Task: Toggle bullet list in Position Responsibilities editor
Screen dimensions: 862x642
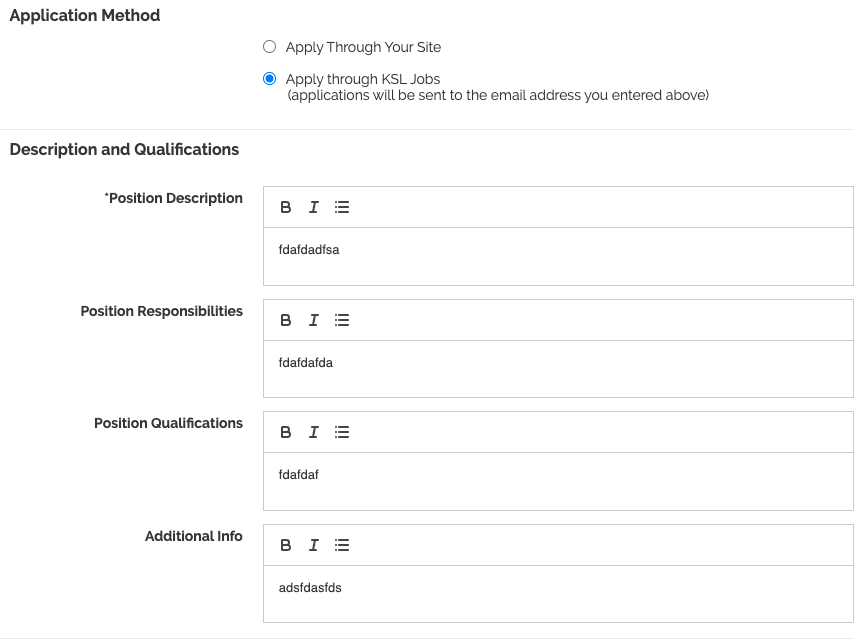Action: click(341, 320)
